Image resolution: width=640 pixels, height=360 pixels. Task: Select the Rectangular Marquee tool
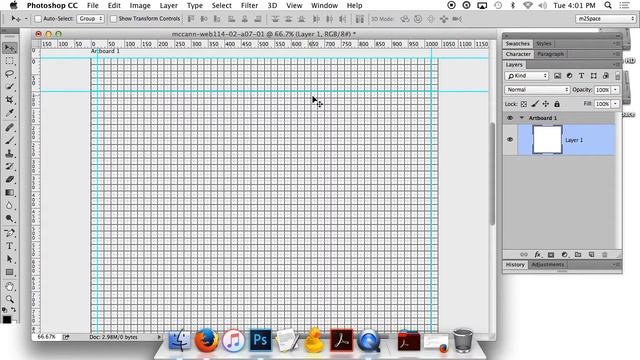pyautogui.click(x=9, y=61)
